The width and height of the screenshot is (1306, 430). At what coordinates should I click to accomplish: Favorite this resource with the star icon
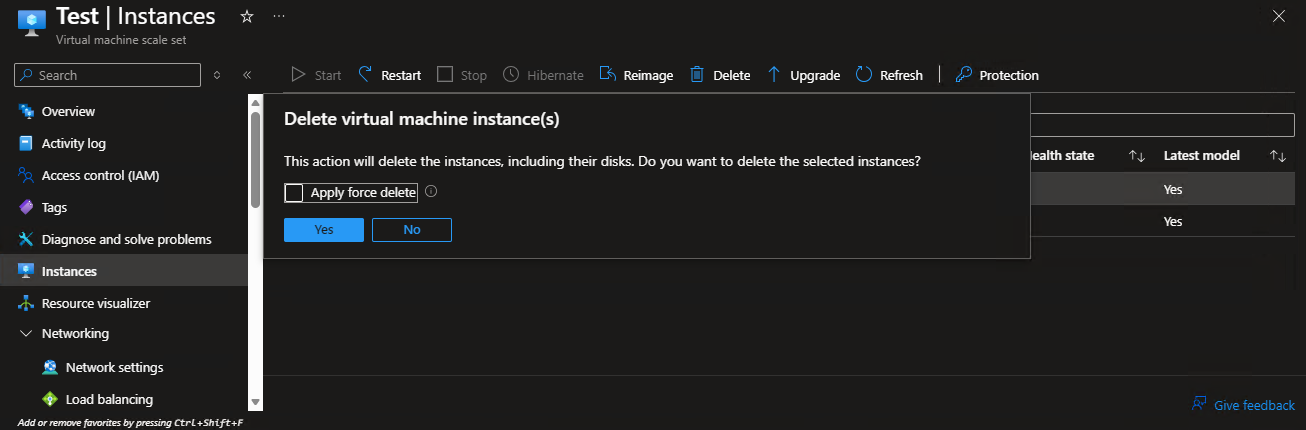tap(247, 17)
